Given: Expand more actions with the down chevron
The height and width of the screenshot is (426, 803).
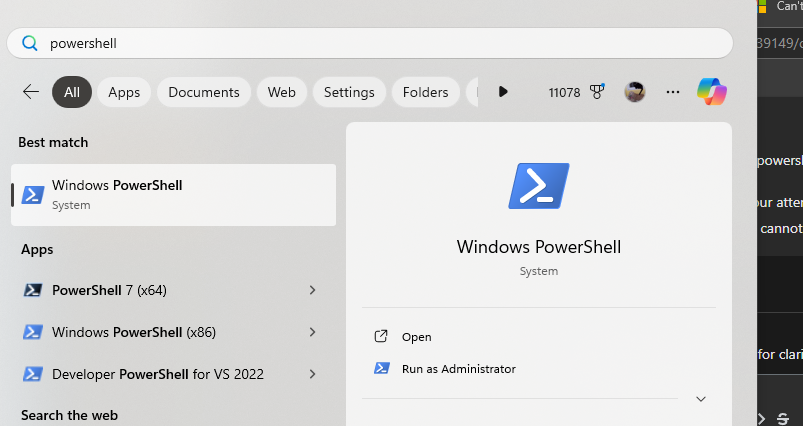Looking at the screenshot, I should pos(701,399).
